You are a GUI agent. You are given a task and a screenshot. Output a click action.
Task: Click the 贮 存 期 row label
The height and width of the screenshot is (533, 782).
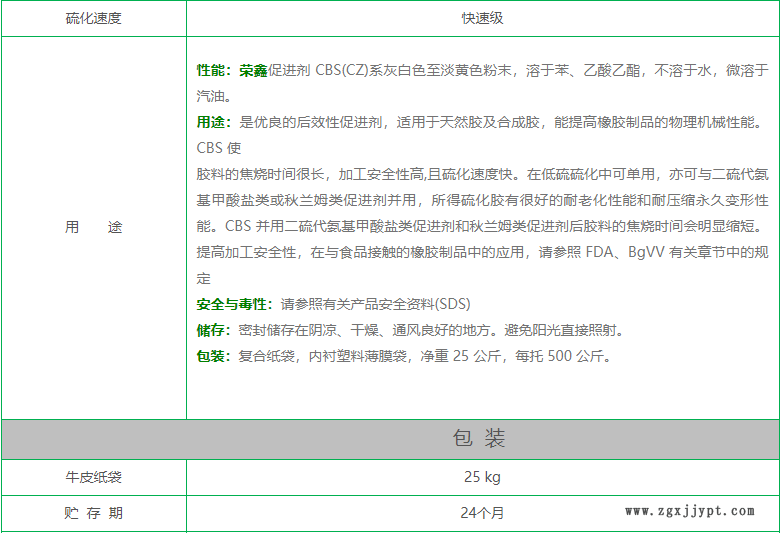click(93, 513)
